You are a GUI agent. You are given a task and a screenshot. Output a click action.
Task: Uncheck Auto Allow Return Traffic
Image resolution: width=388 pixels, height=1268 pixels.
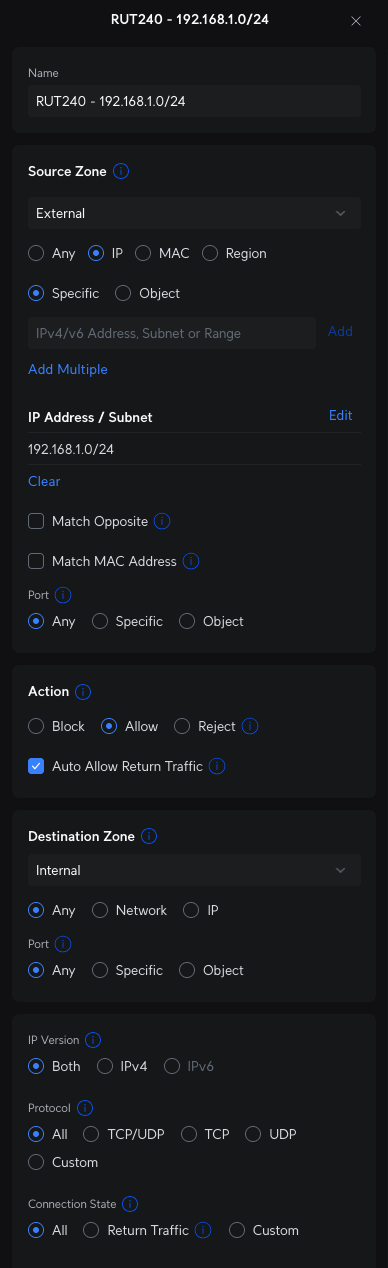pos(36,767)
